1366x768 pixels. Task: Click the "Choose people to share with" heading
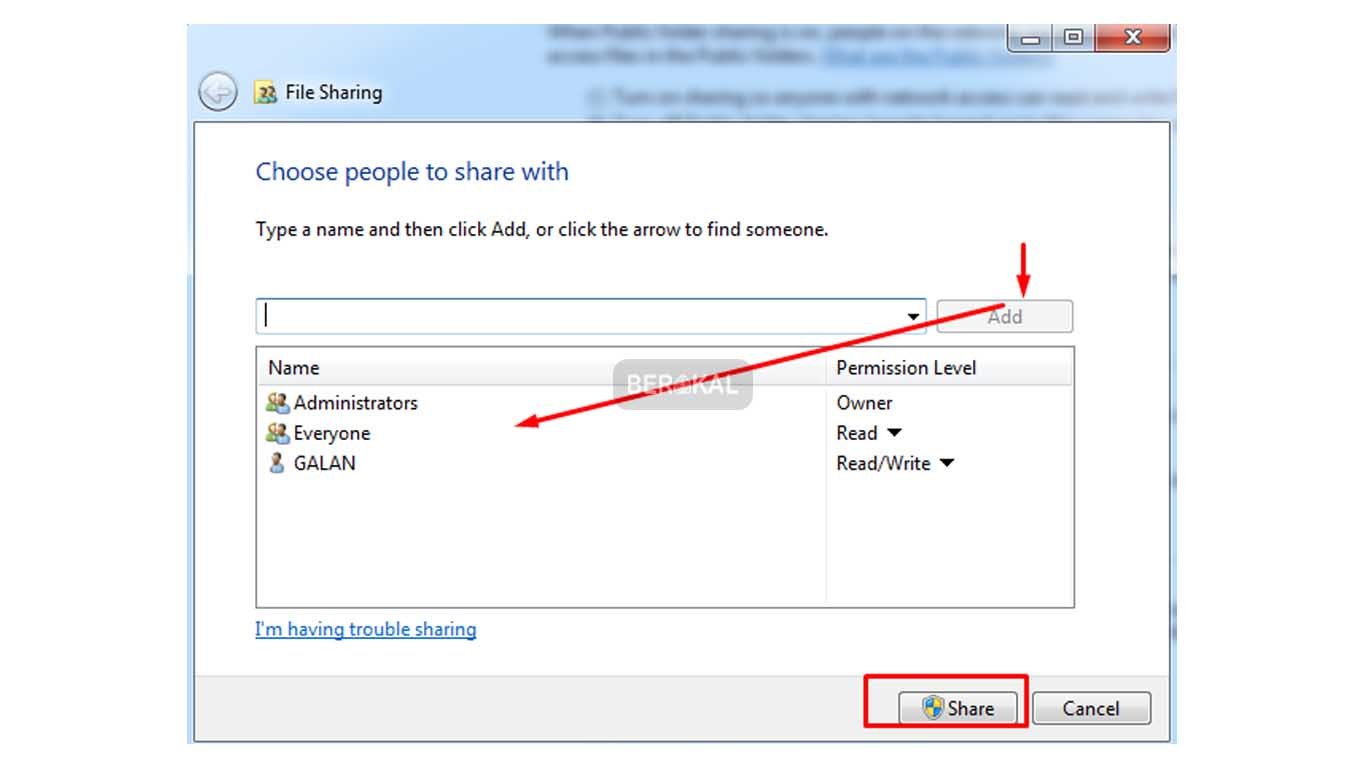coord(412,172)
